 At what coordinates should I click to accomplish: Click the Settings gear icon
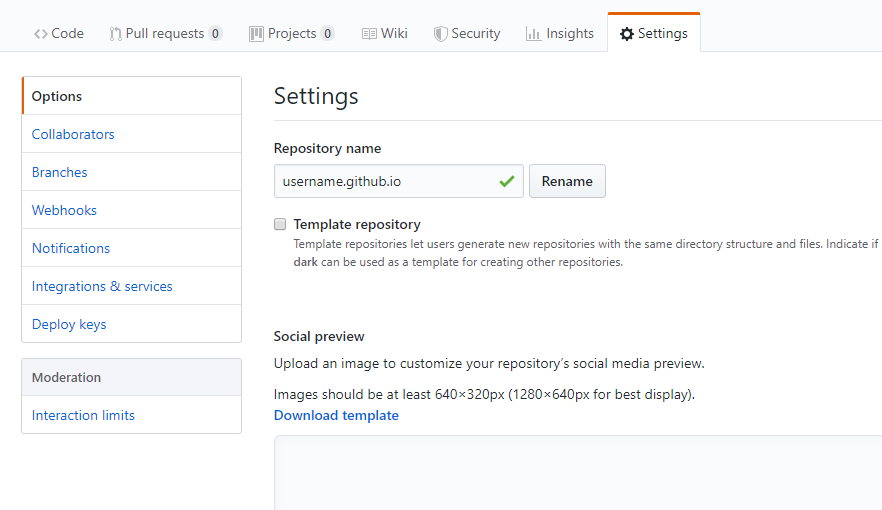[x=627, y=34]
